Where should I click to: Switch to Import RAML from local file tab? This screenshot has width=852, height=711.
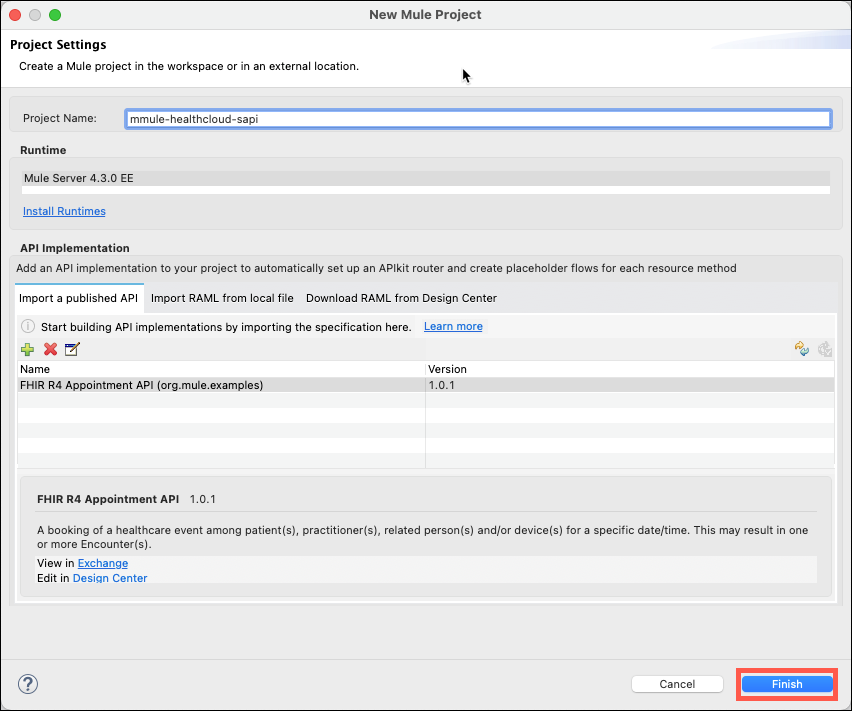[222, 298]
